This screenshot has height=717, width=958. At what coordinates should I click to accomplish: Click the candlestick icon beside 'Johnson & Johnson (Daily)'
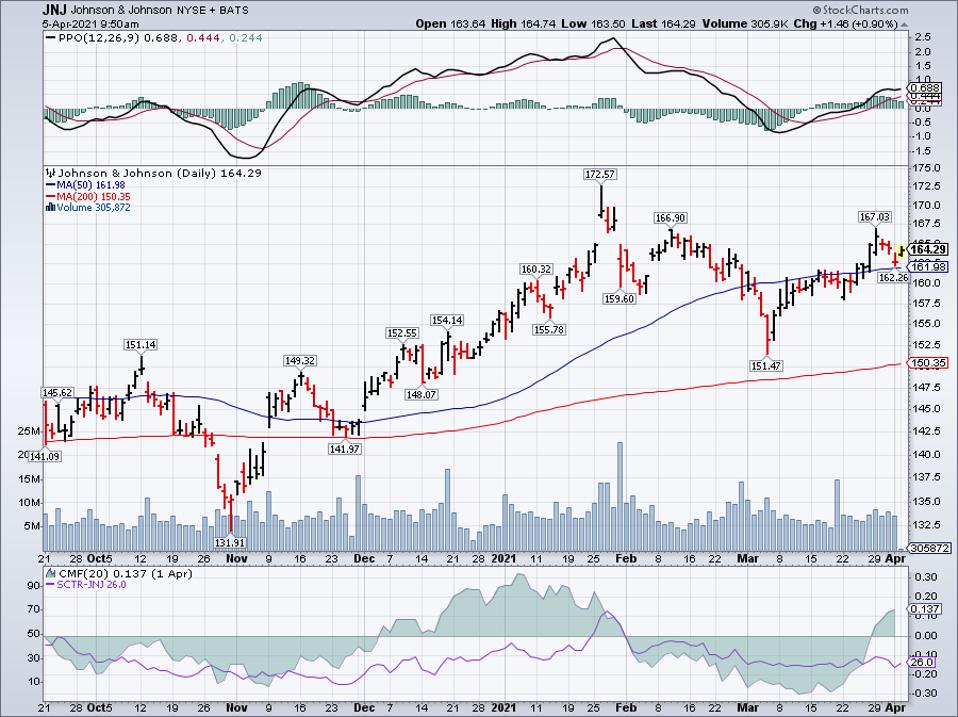tap(50, 173)
